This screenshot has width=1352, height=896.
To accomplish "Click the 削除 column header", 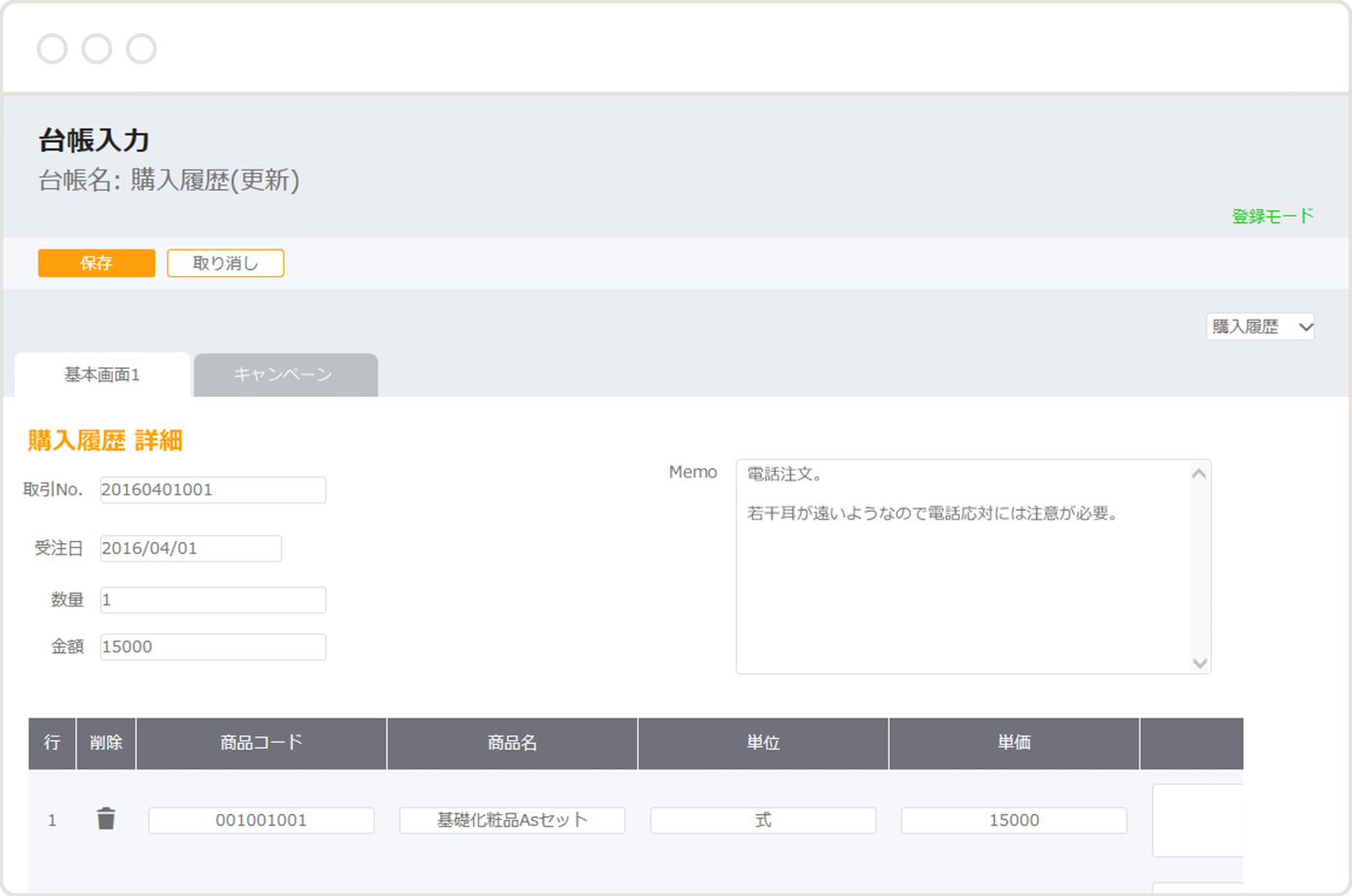I will 106,743.
